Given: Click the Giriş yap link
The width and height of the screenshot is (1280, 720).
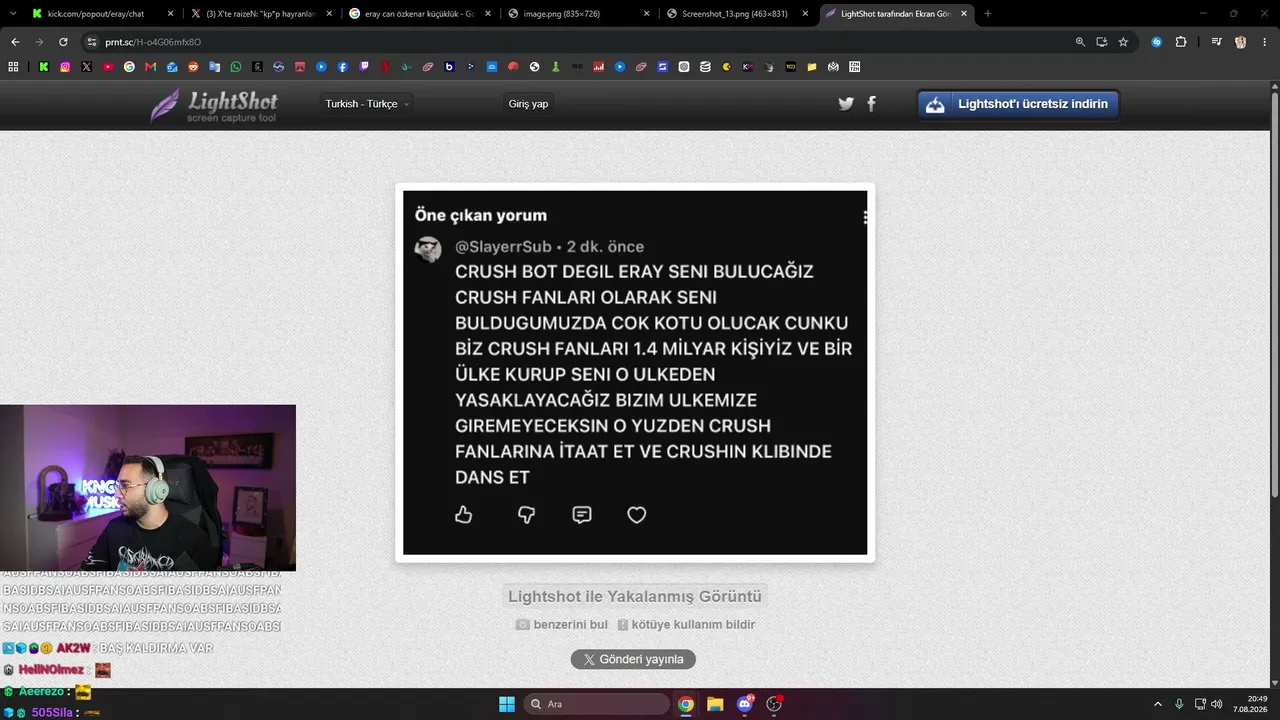Looking at the screenshot, I should tap(528, 104).
